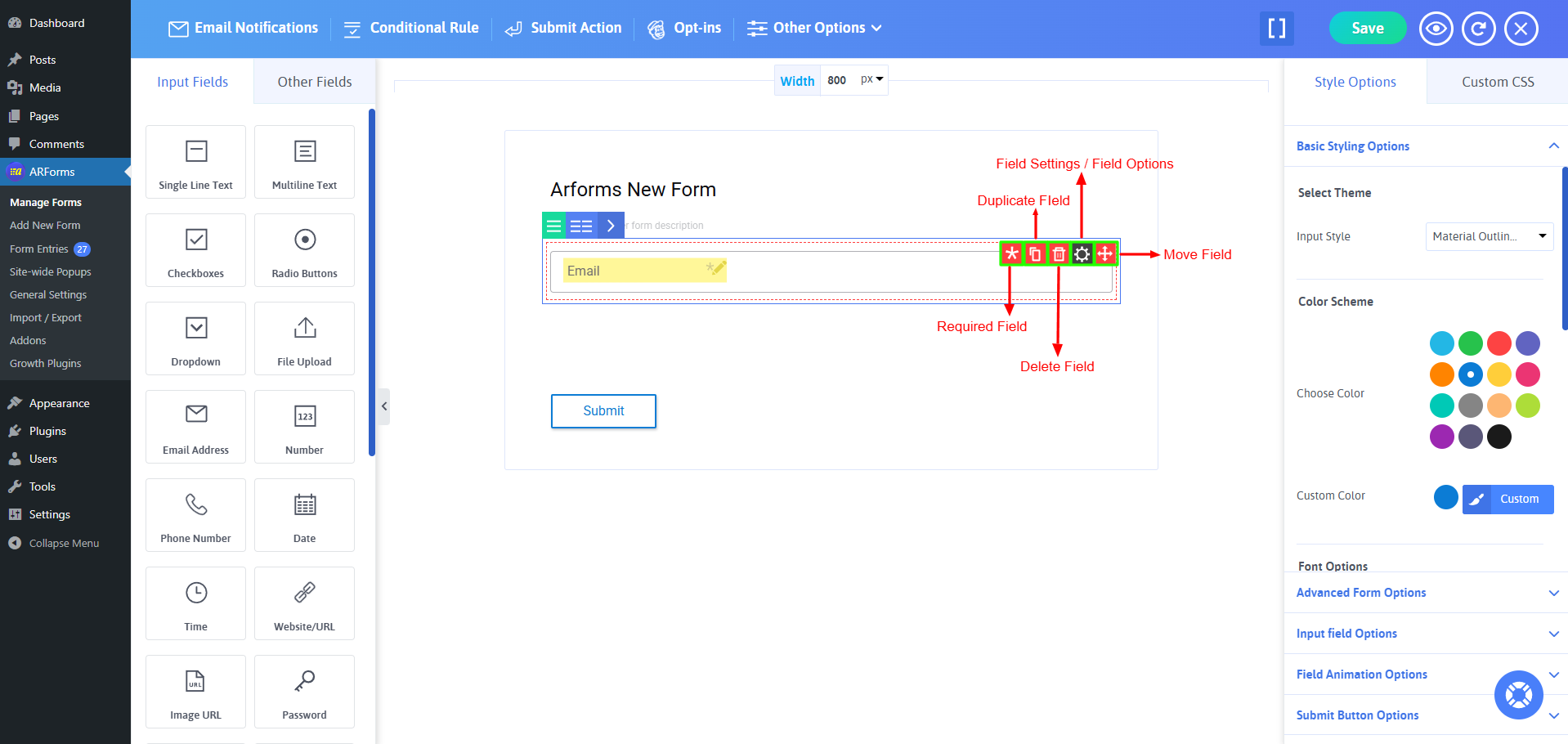Switch to the Custom CSS tab

pyautogui.click(x=1497, y=82)
